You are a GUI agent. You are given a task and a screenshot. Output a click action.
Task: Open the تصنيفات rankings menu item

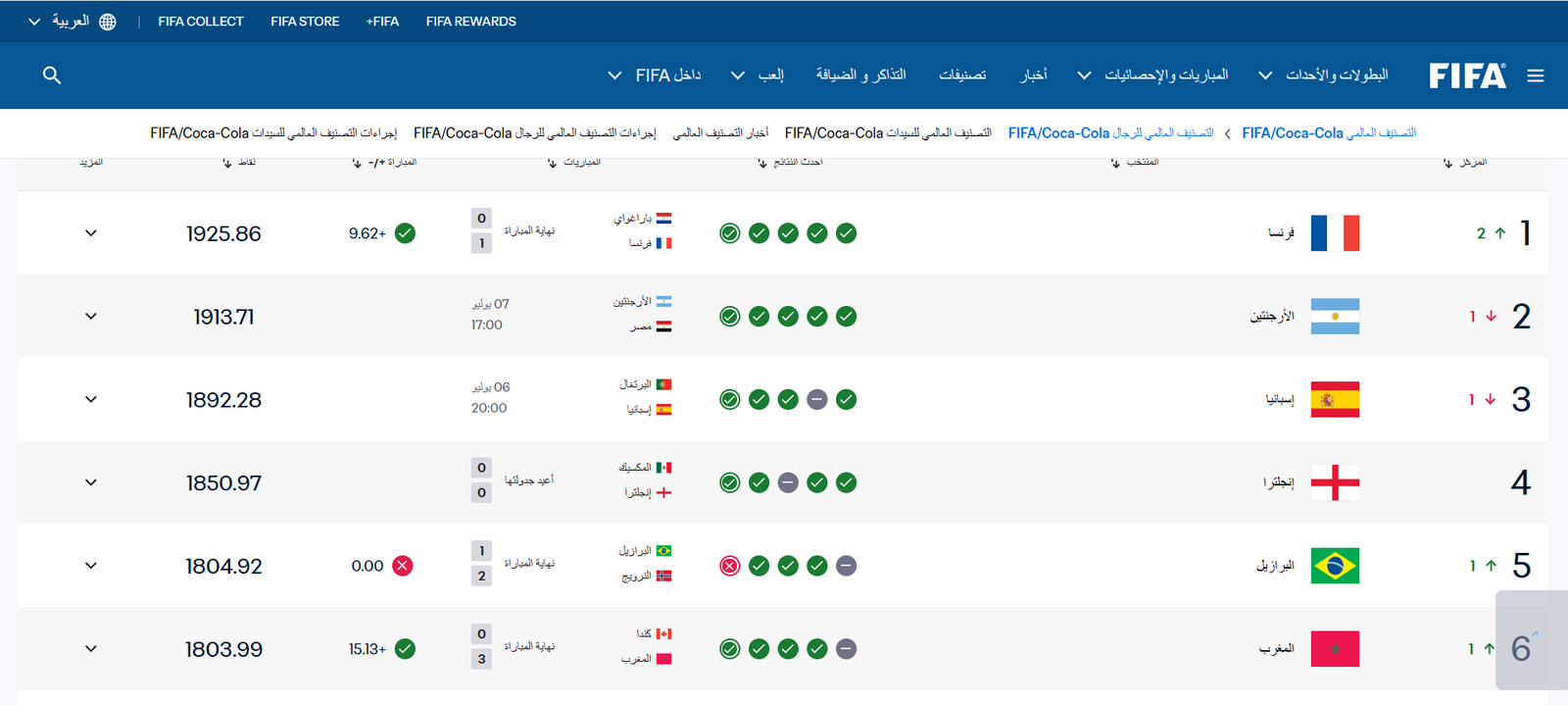[962, 76]
